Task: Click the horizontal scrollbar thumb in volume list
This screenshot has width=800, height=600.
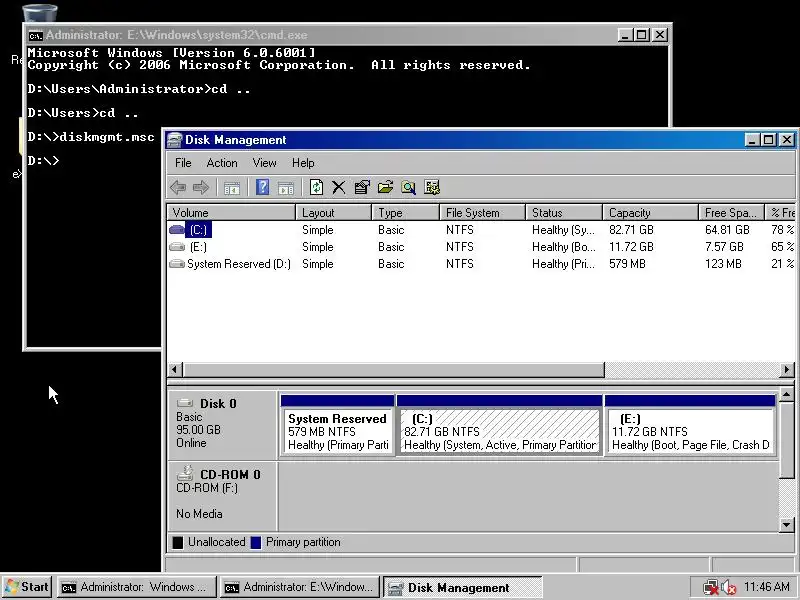Action: 393,369
